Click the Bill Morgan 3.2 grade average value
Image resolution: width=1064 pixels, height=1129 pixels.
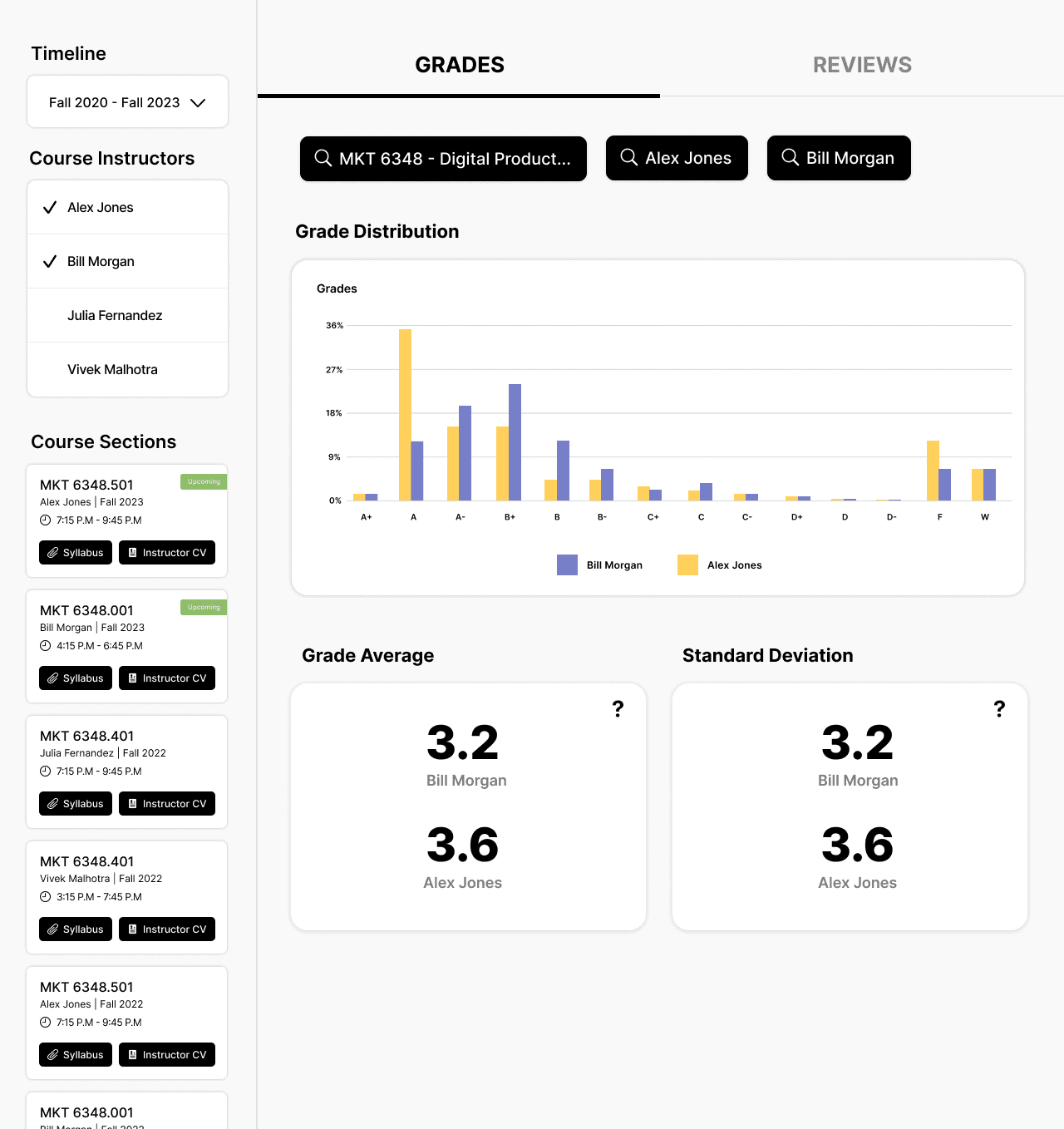(x=462, y=742)
